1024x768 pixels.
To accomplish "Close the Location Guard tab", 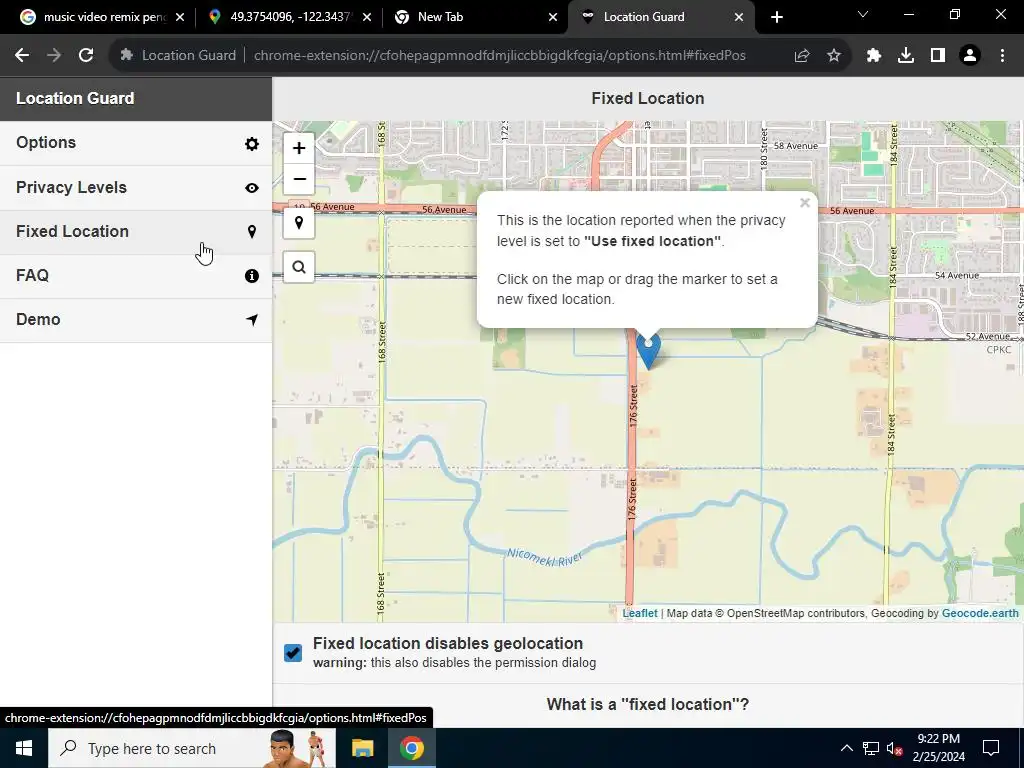I will (739, 17).
